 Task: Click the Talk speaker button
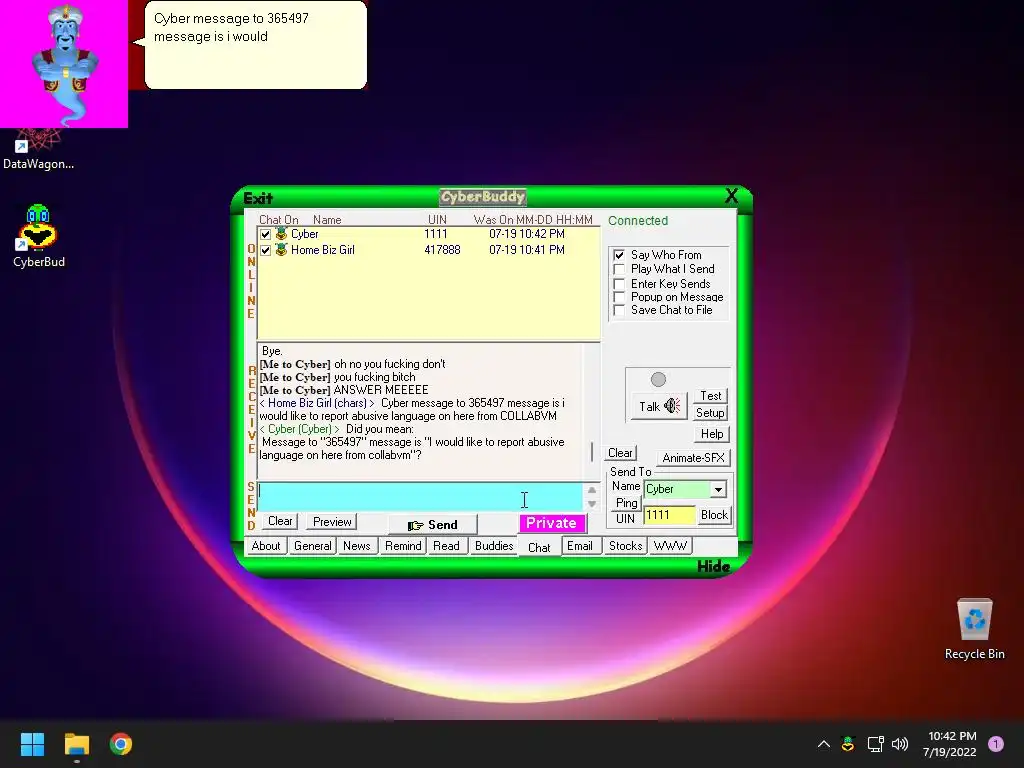(x=660, y=406)
